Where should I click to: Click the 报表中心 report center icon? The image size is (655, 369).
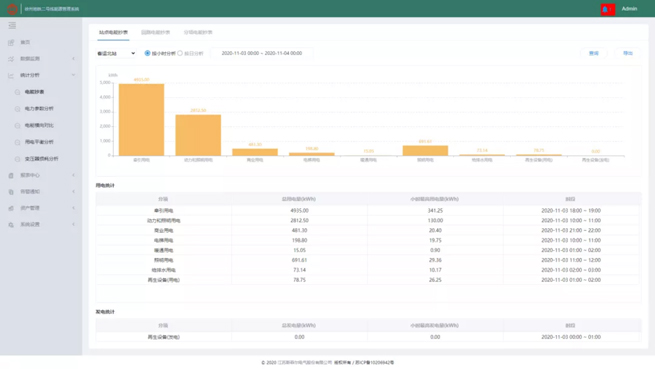tap(11, 175)
